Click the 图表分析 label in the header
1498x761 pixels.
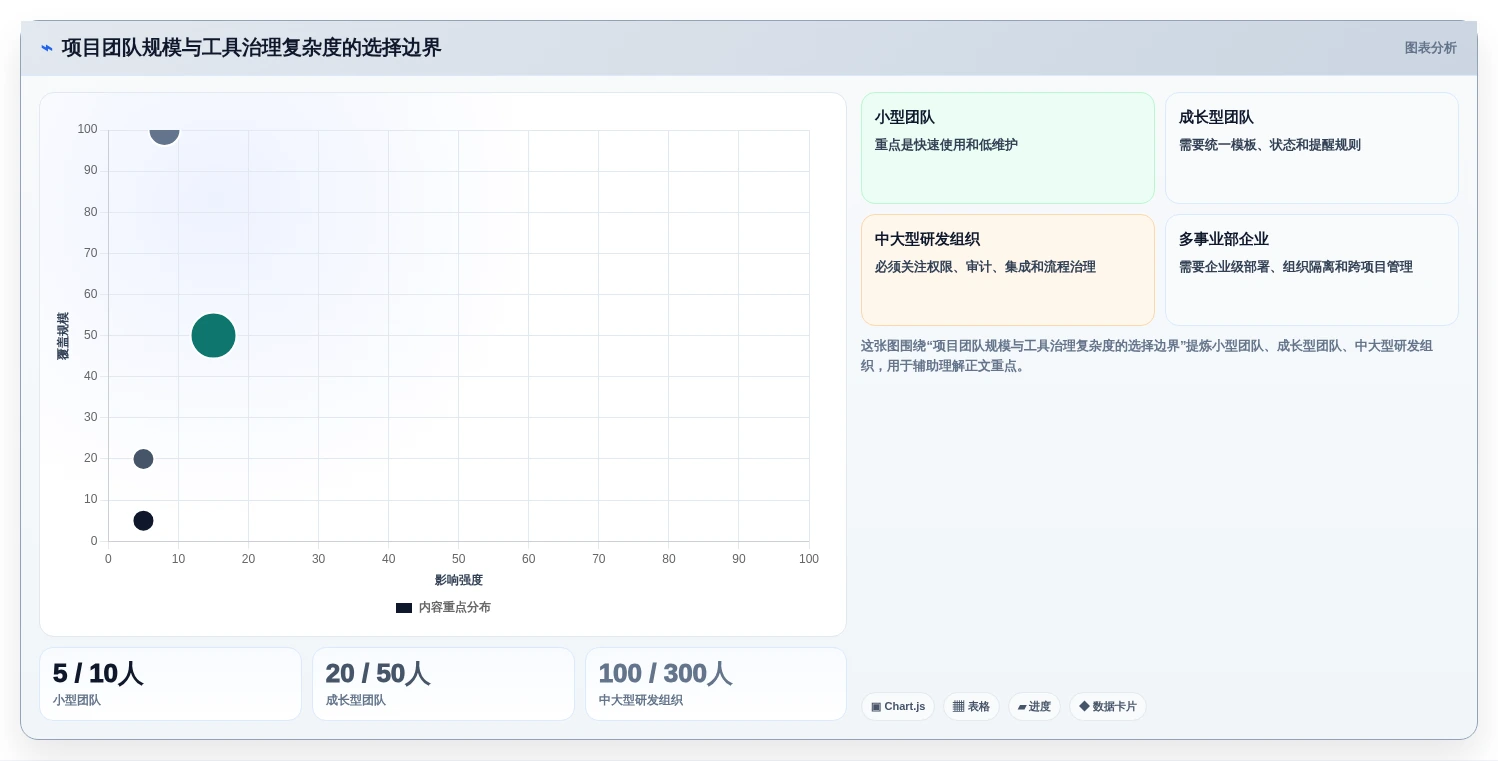(x=1430, y=48)
